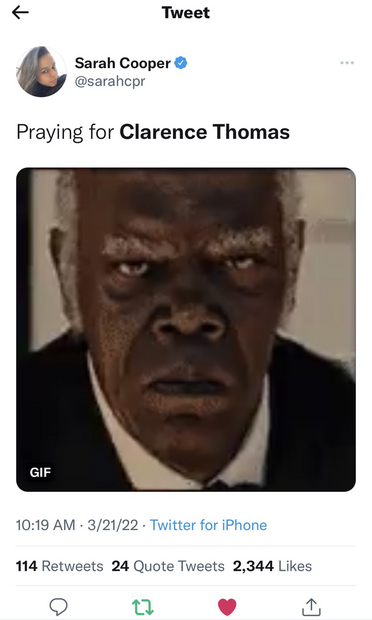This screenshot has height=620, width=372.
Task: Open the three-dots more options menu
Action: [x=347, y=63]
